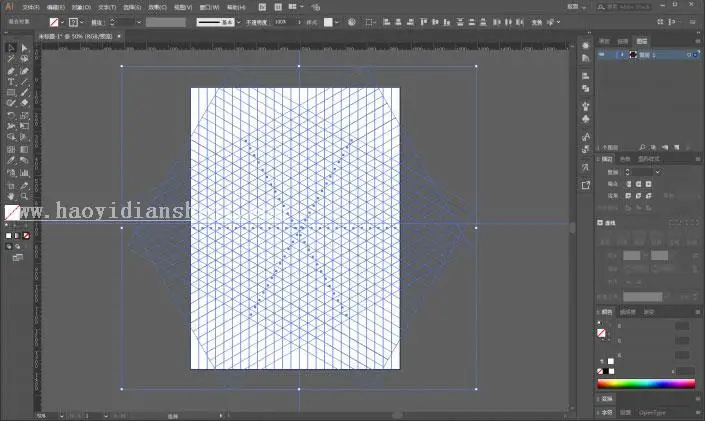Select the Lasso tool
Viewport: 705px width, 421px height.
point(24,59)
